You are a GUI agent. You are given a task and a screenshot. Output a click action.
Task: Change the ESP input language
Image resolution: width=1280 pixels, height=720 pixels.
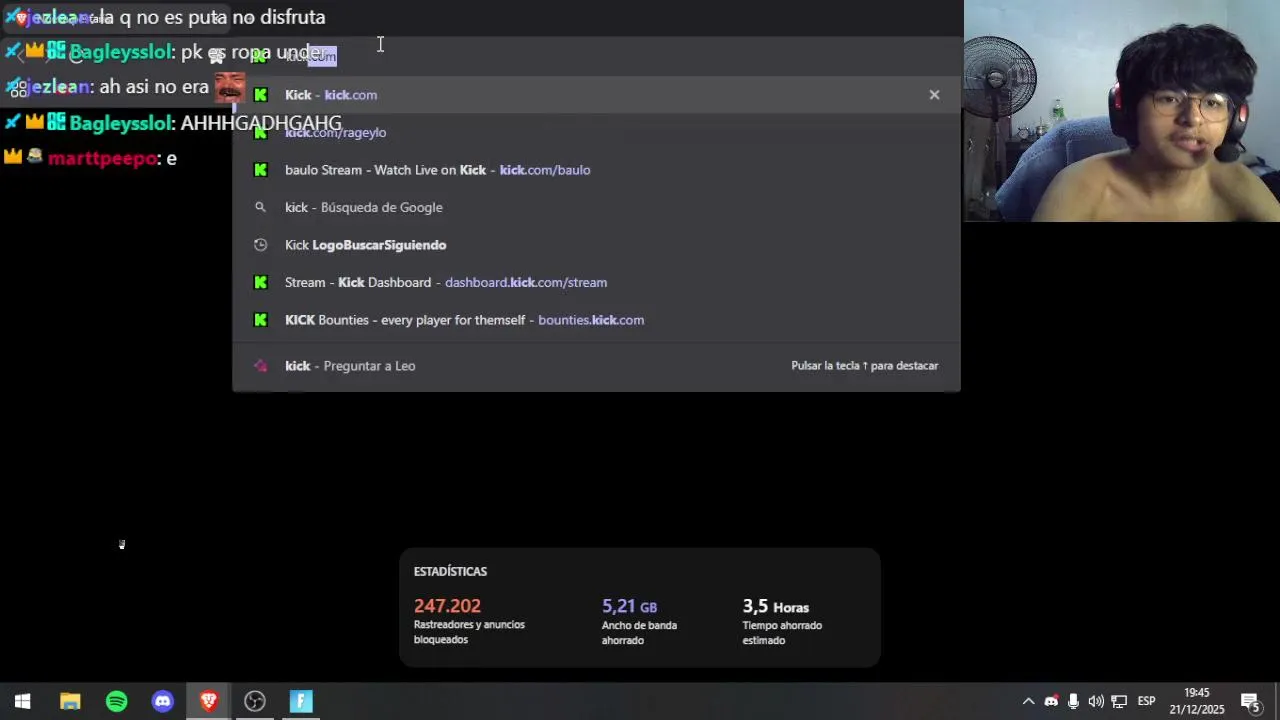coord(1146,701)
